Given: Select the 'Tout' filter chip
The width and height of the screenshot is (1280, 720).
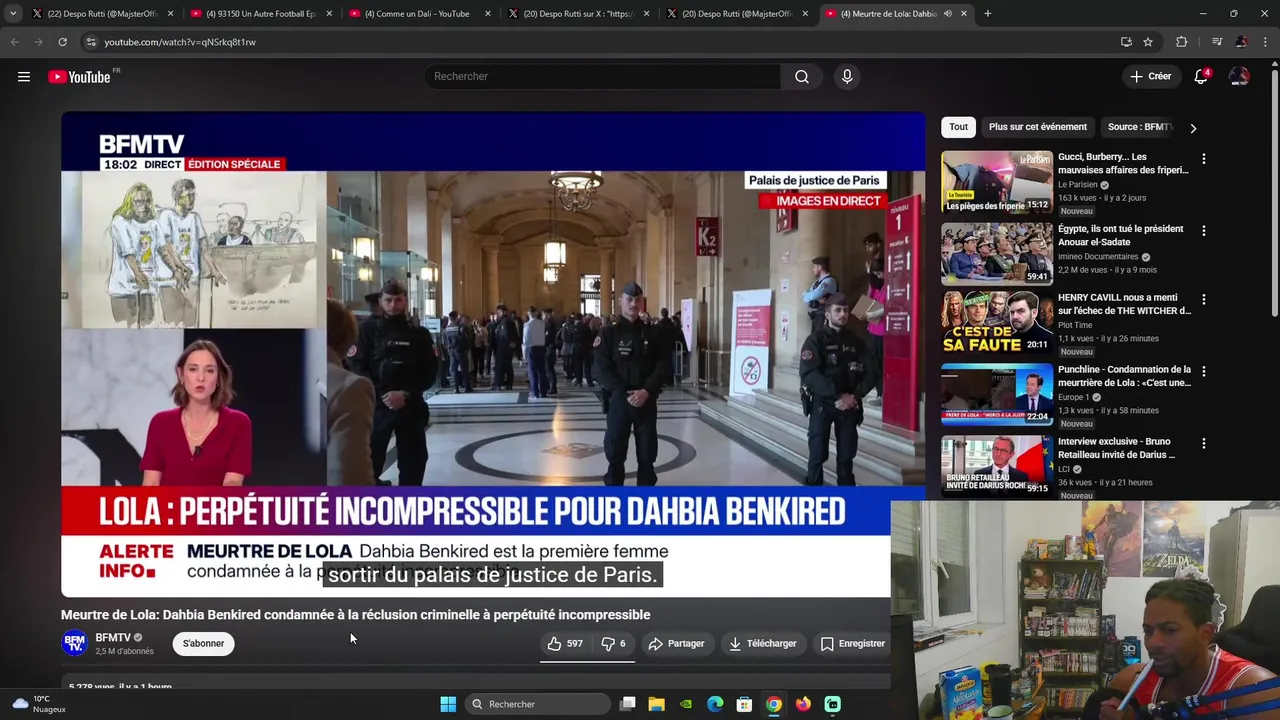Looking at the screenshot, I should pos(958,127).
